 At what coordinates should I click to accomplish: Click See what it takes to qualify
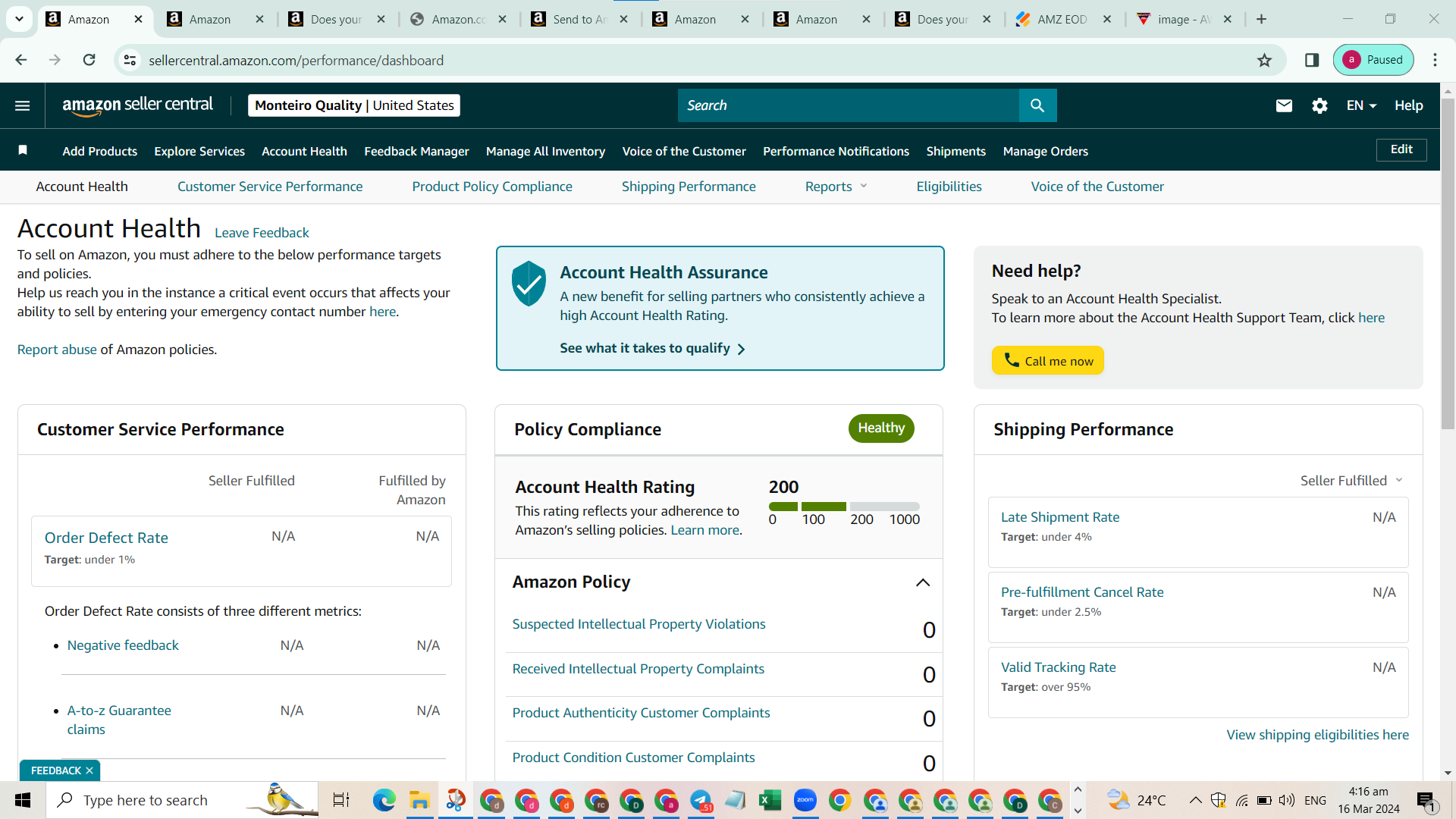click(x=653, y=348)
